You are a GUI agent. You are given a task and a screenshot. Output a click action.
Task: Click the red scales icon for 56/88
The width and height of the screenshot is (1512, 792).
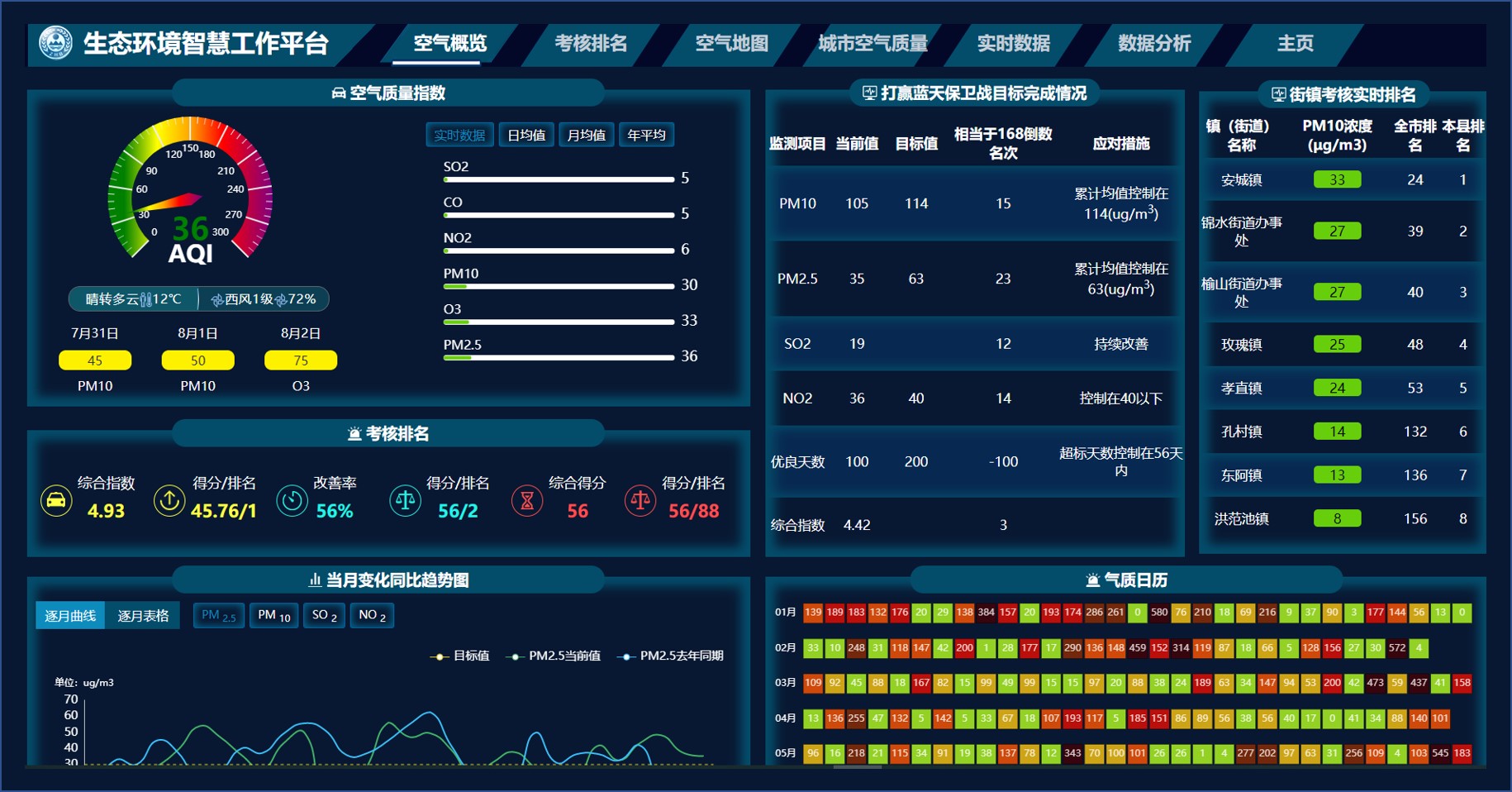tap(640, 500)
